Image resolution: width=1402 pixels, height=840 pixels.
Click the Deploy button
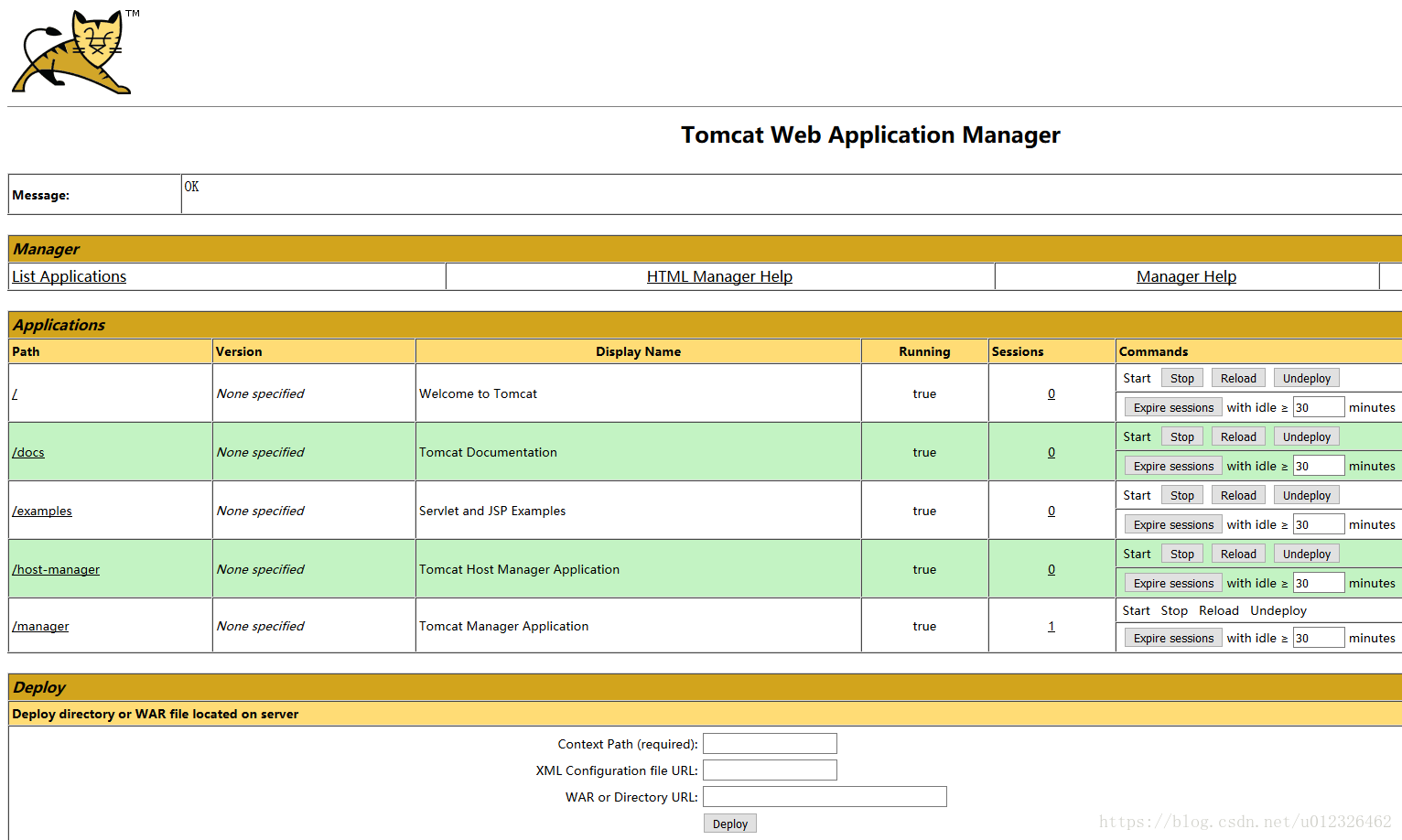point(730,824)
